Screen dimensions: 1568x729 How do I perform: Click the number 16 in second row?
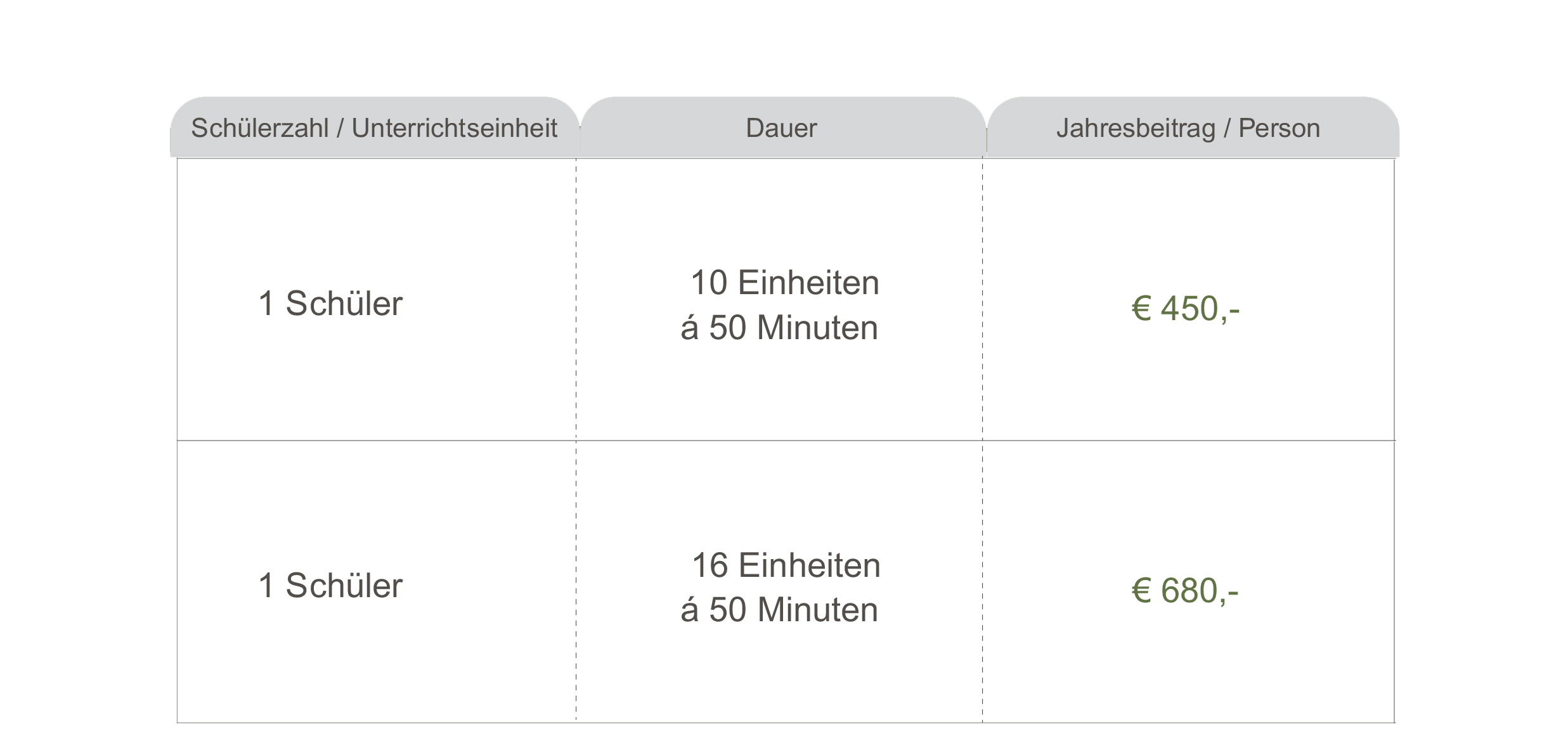coord(709,565)
